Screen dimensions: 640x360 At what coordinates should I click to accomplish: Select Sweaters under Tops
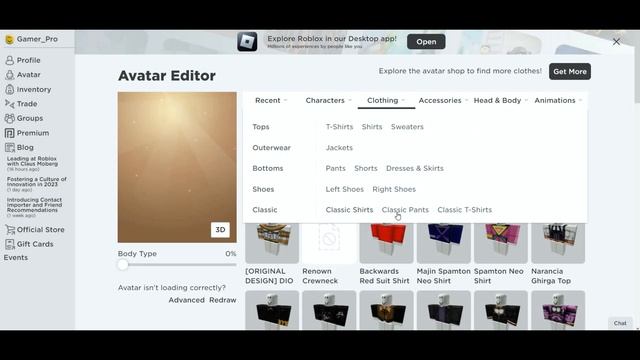407,127
